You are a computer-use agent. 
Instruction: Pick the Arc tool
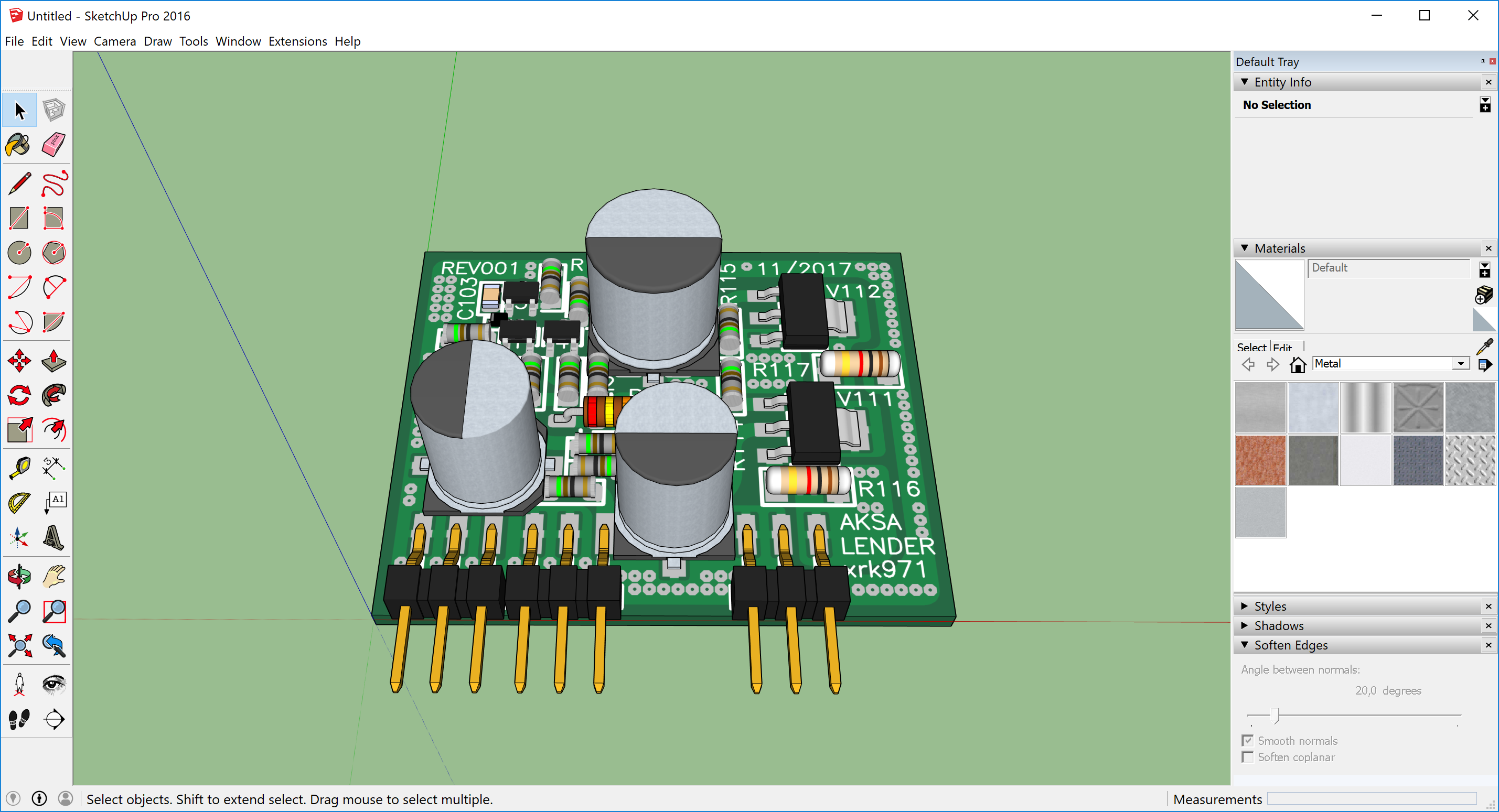(19, 287)
